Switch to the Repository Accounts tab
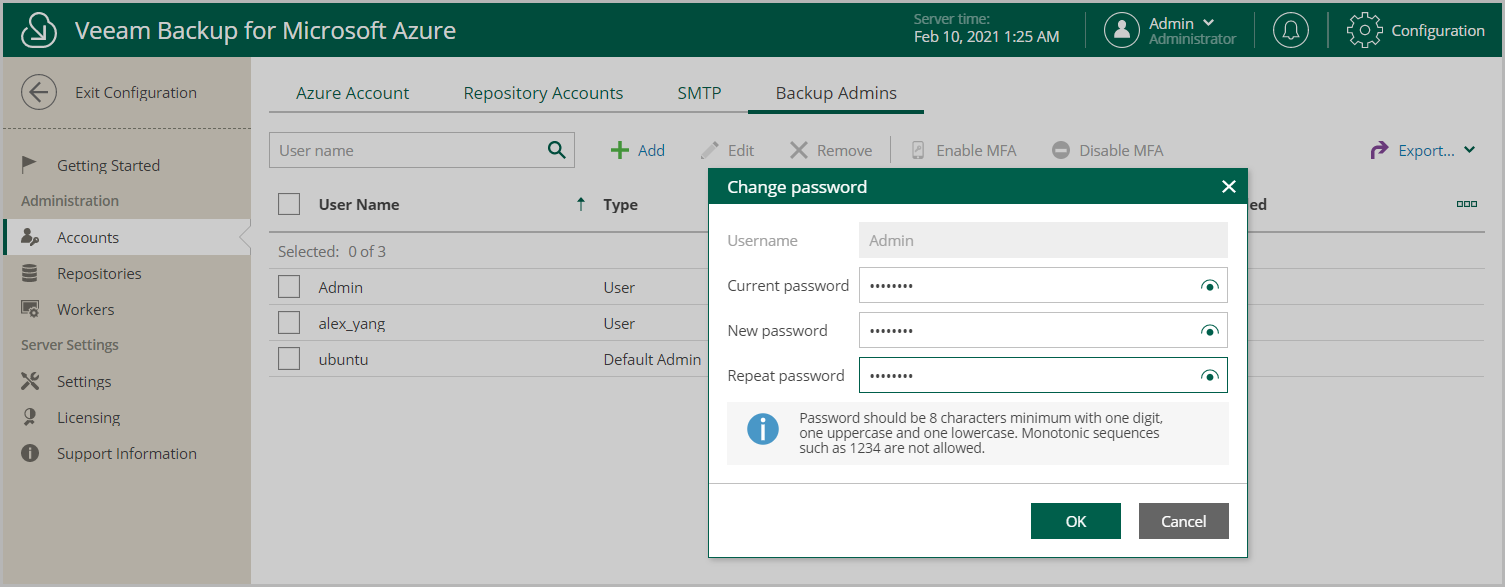 [543, 93]
